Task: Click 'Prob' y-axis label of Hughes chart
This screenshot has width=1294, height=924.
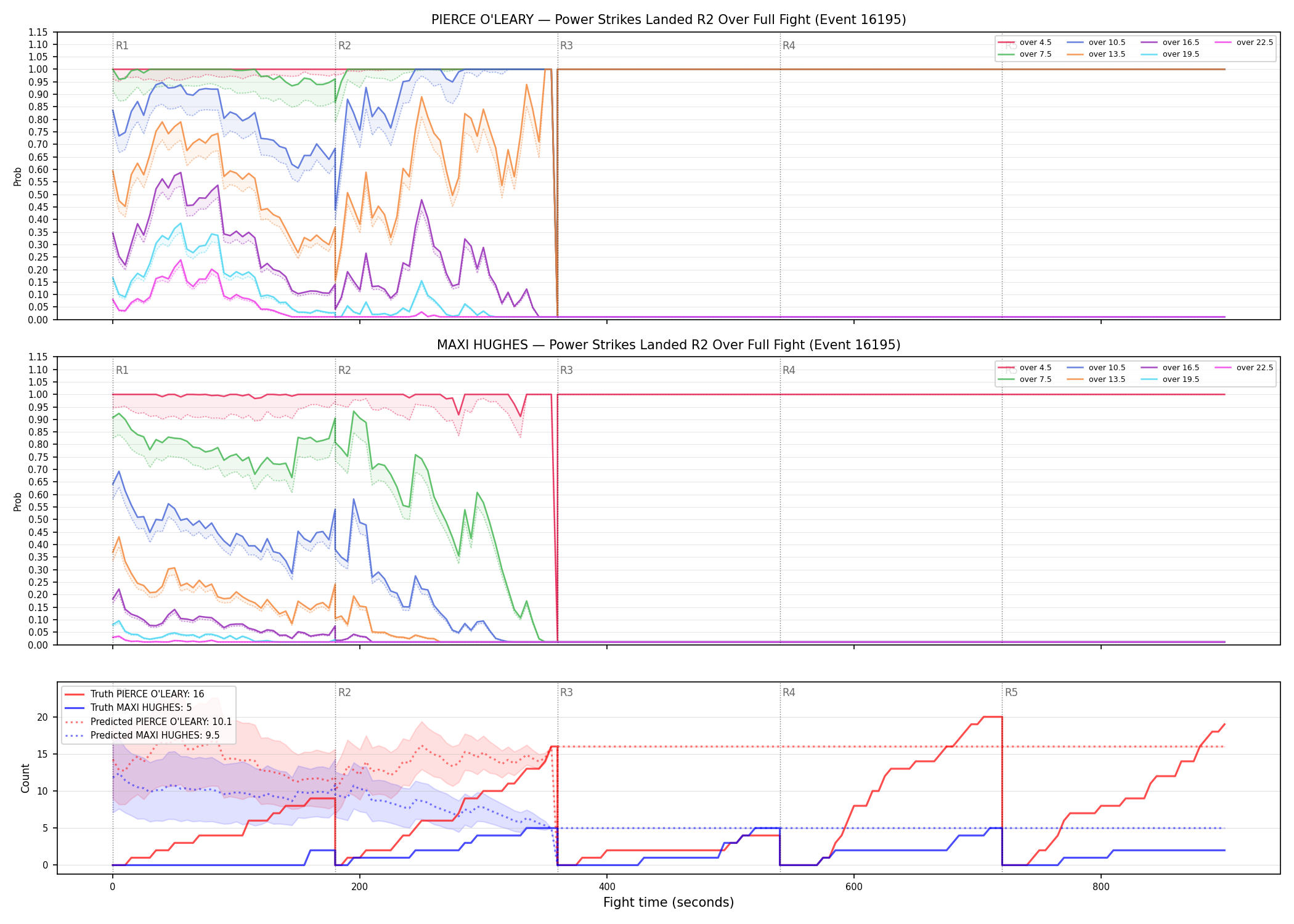Action: point(18,501)
